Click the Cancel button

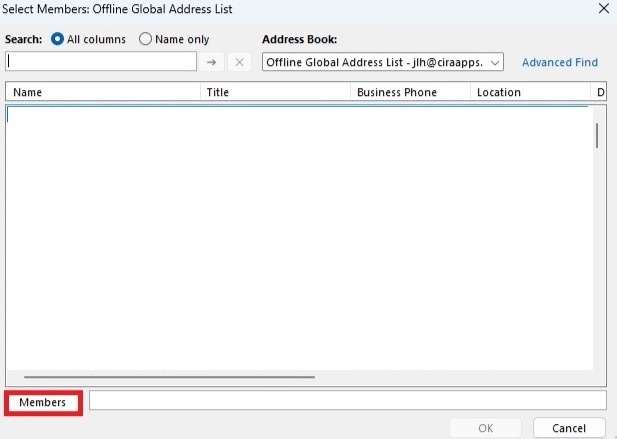click(569, 428)
